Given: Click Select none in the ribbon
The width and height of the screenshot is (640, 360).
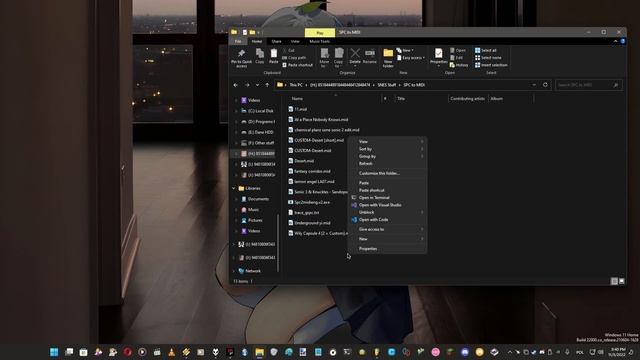Looking at the screenshot, I should click(x=488, y=58).
